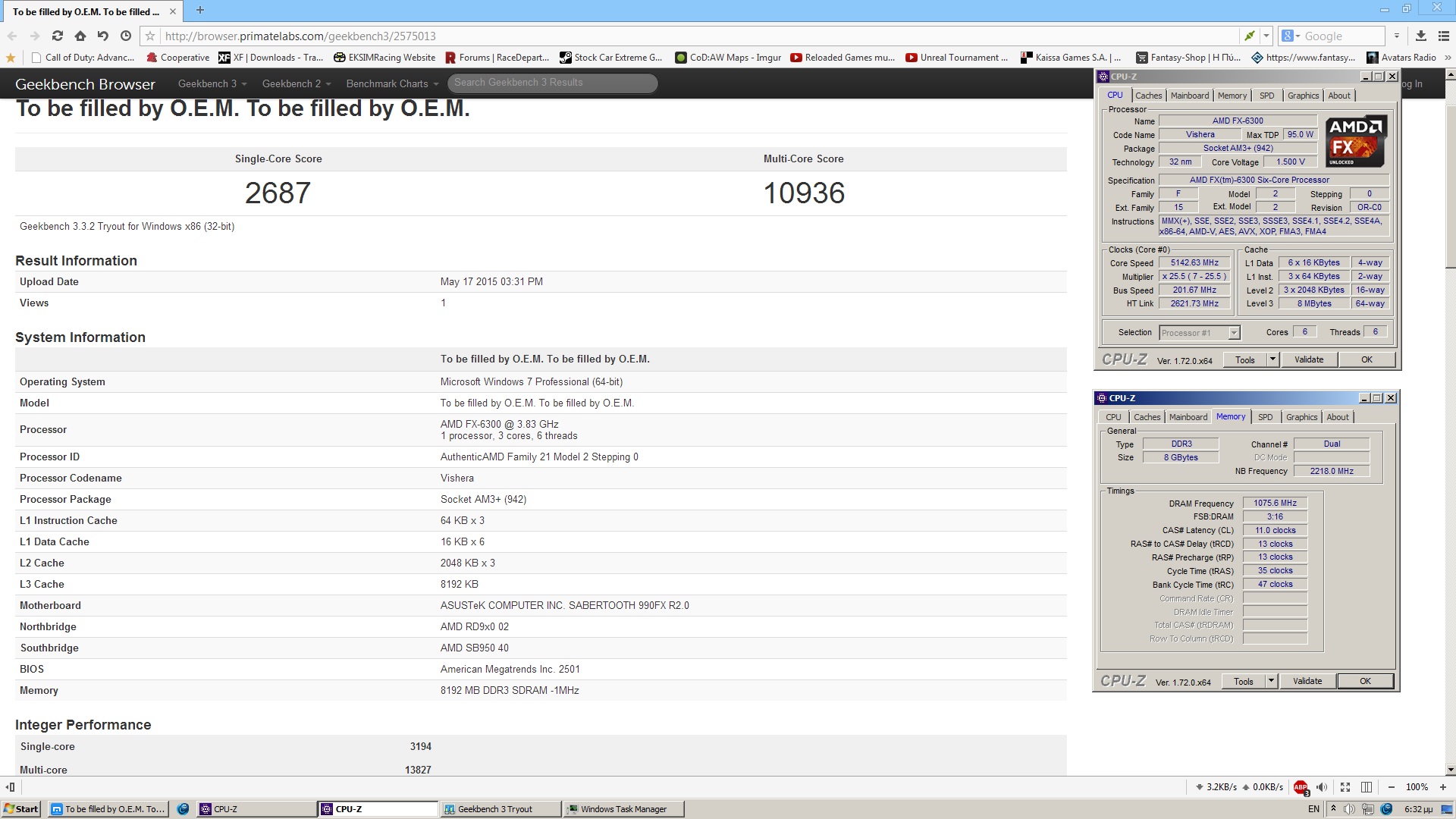This screenshot has height=819, width=1456.
Task: Open Graphics tab in lower CPU-Z window
Action: point(1302,417)
